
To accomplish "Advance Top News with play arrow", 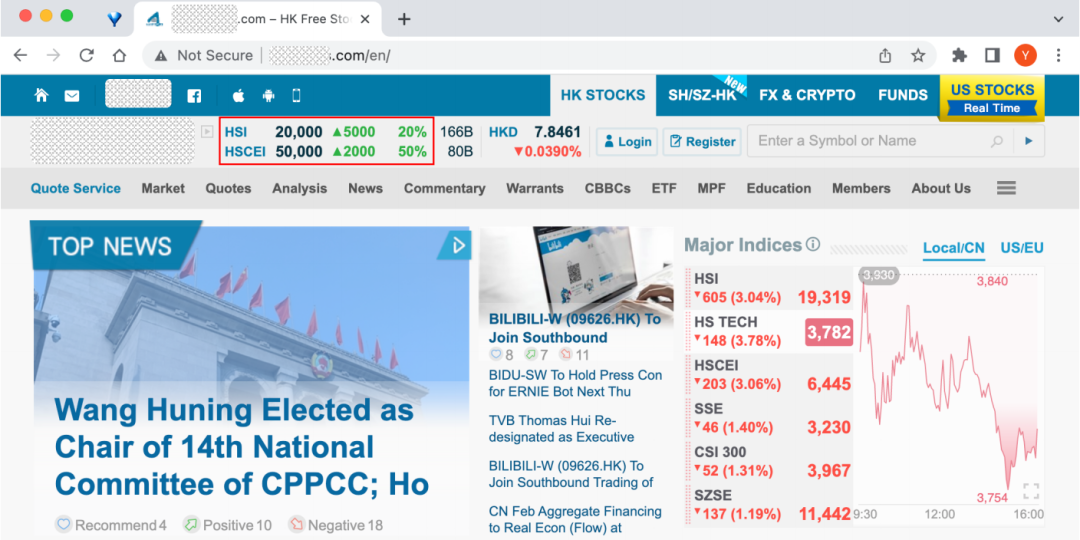I will (x=458, y=245).
